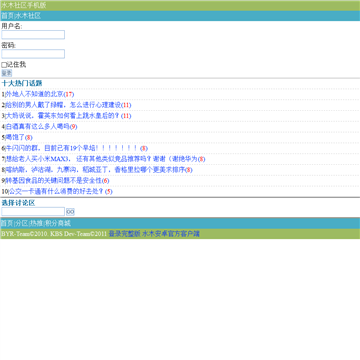Open 首页 in the bottom navigation bar
Image resolution: width=360 pixels, height=360 pixels.
coord(7,223)
